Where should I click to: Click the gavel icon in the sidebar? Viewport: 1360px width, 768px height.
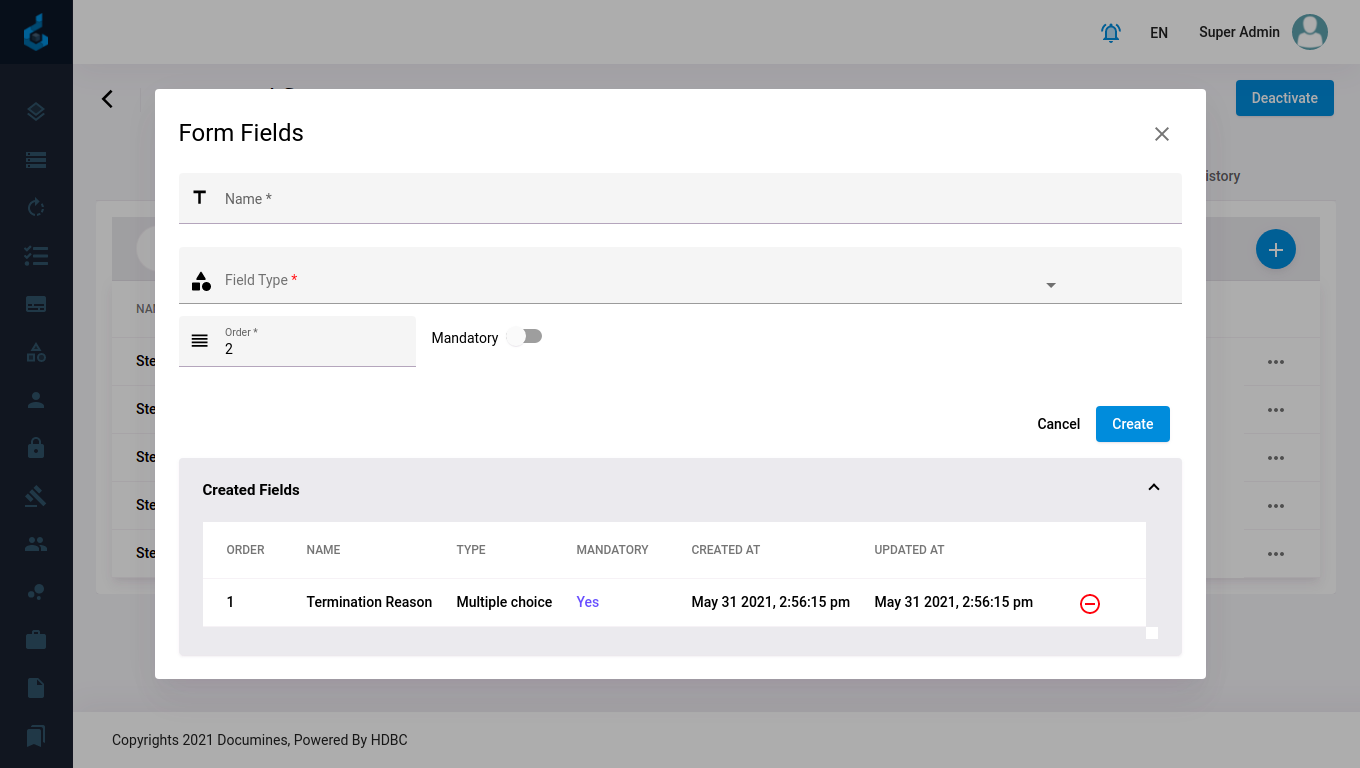pos(36,496)
